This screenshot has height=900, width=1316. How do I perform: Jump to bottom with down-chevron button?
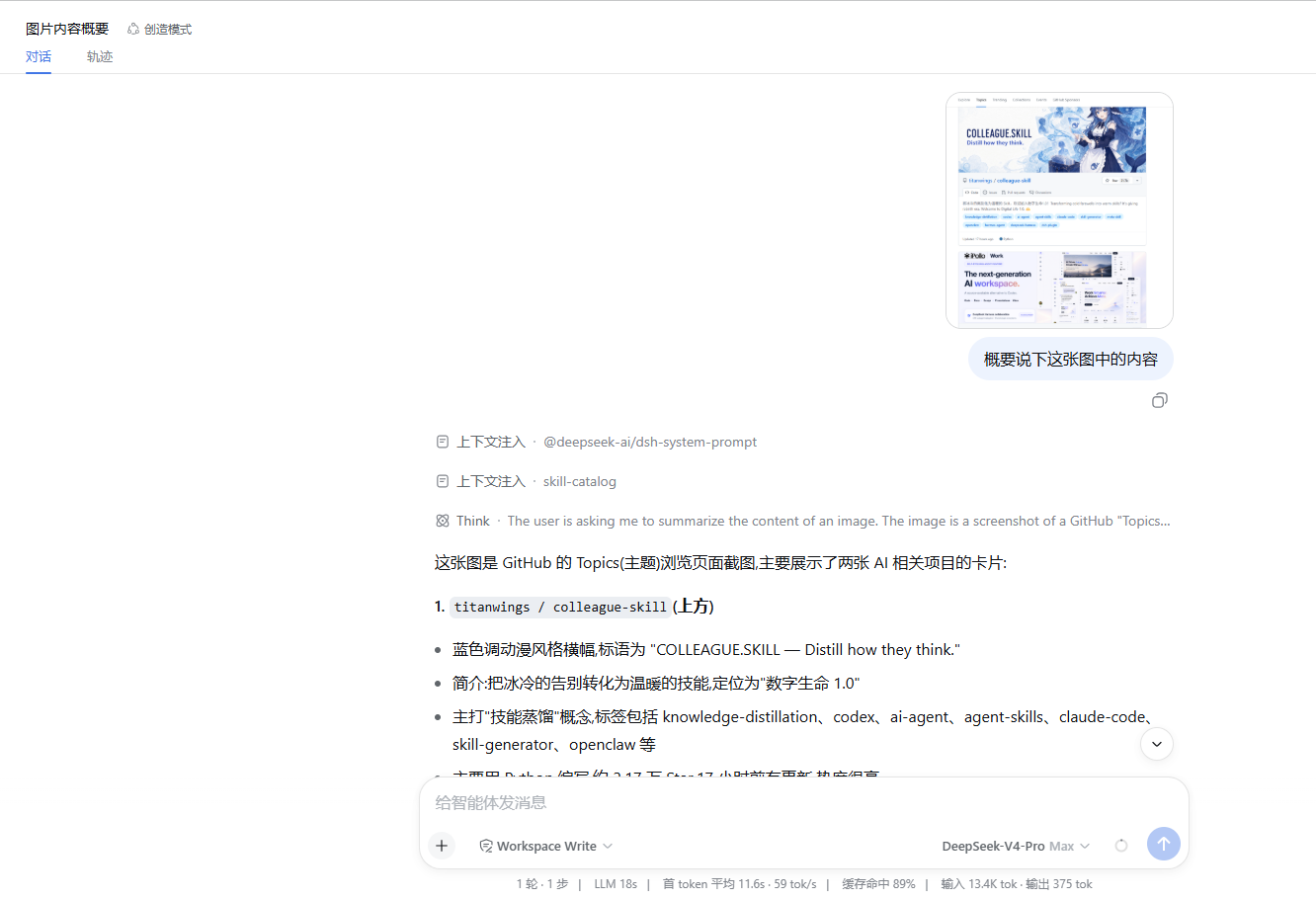click(1157, 744)
